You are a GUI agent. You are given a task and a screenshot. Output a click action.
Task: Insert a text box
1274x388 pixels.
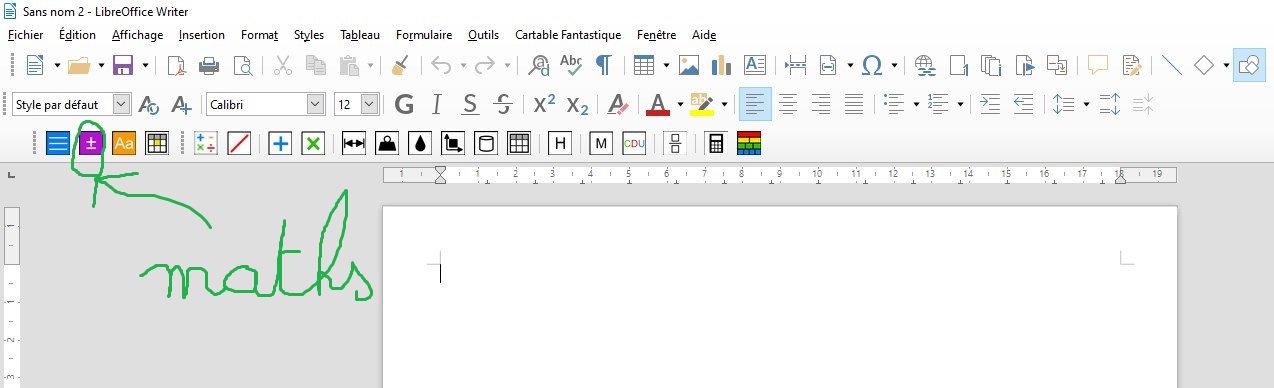tap(755, 65)
